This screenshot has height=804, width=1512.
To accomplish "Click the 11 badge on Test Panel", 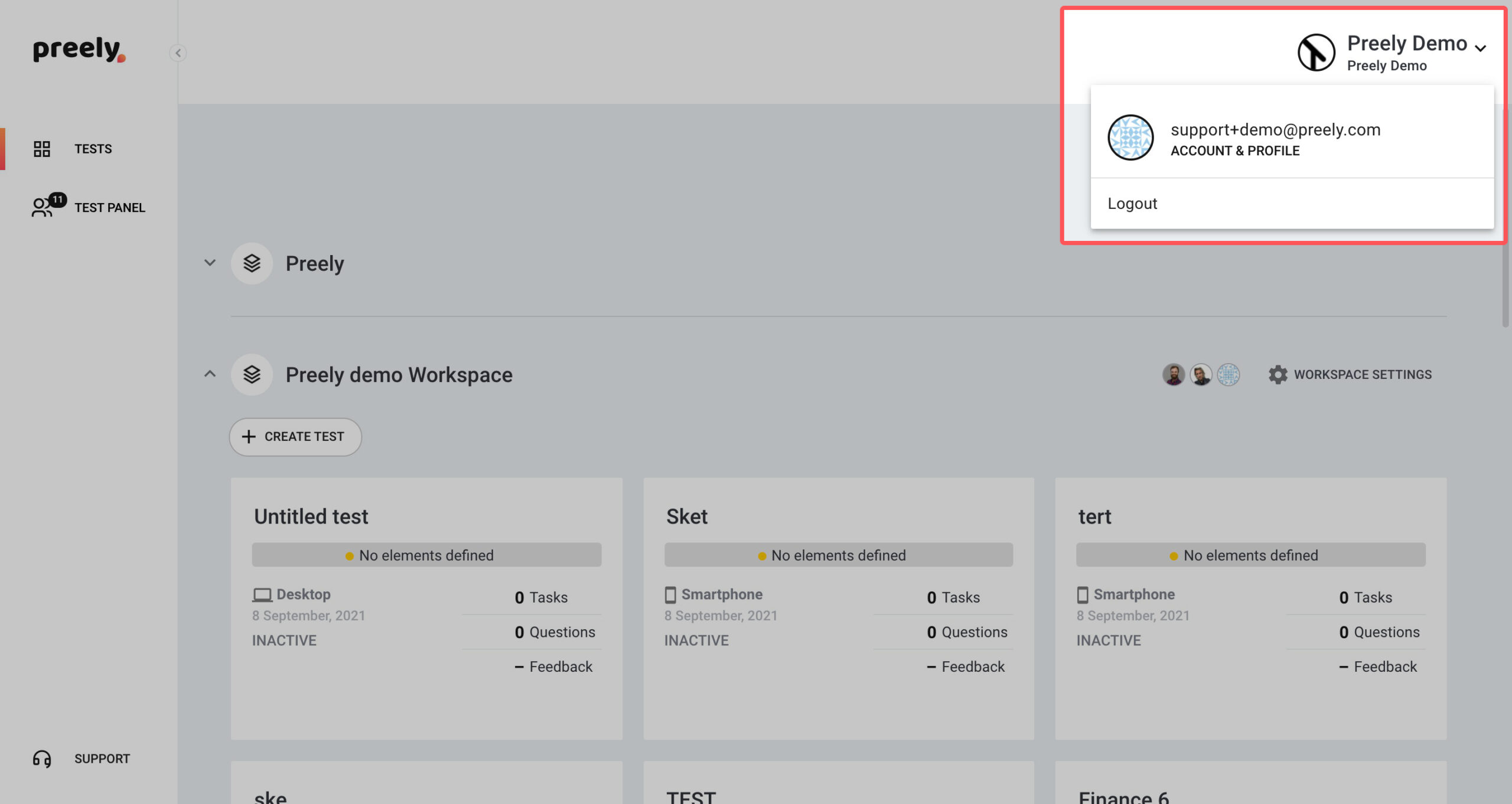I will click(57, 200).
